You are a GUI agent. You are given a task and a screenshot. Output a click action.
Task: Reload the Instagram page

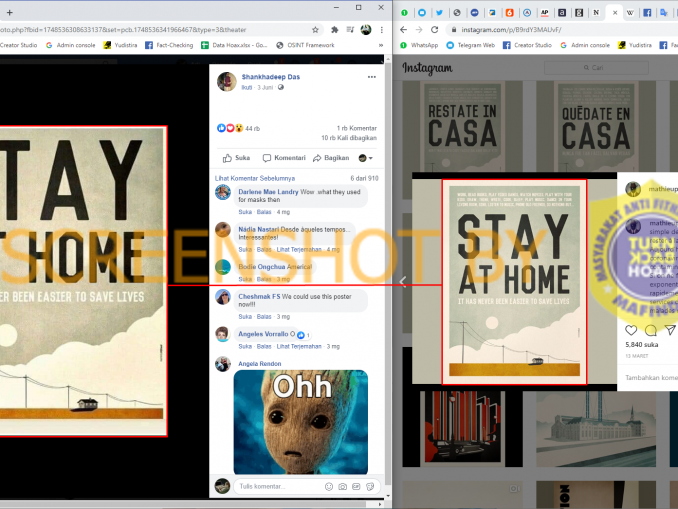(435, 30)
